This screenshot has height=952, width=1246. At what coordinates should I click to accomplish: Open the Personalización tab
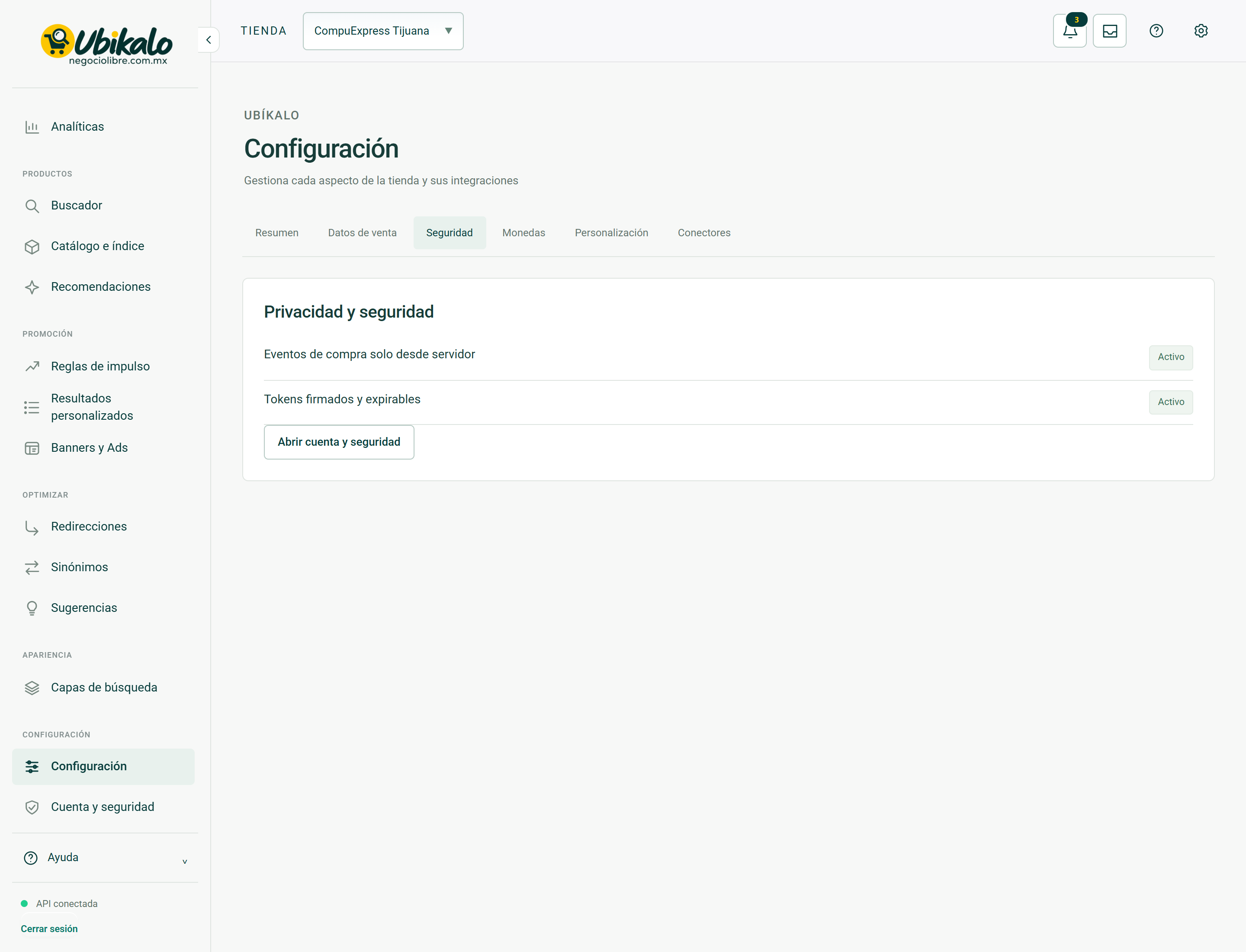[x=611, y=233]
